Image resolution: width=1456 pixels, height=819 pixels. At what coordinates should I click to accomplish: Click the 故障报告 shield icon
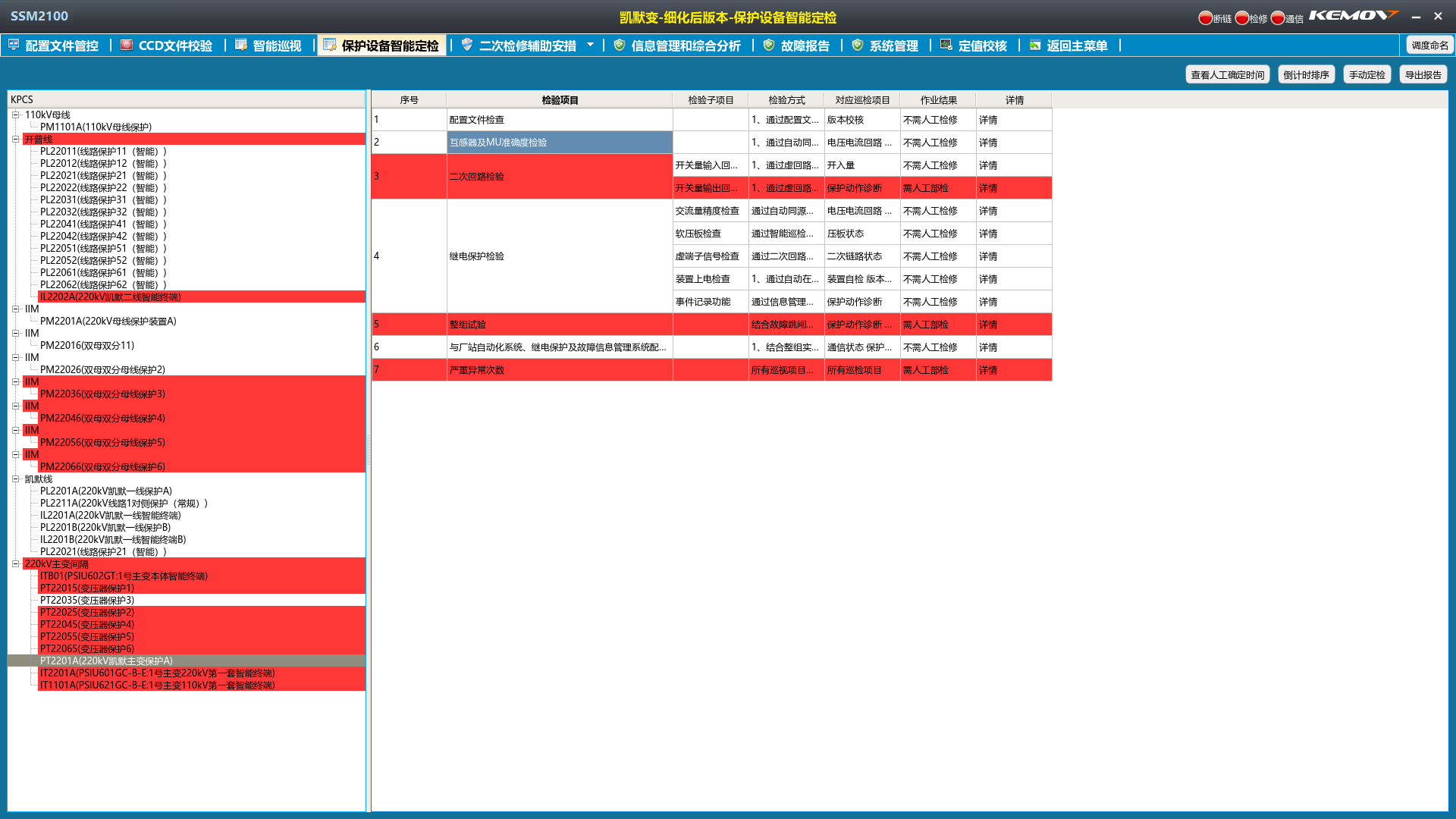(x=769, y=45)
